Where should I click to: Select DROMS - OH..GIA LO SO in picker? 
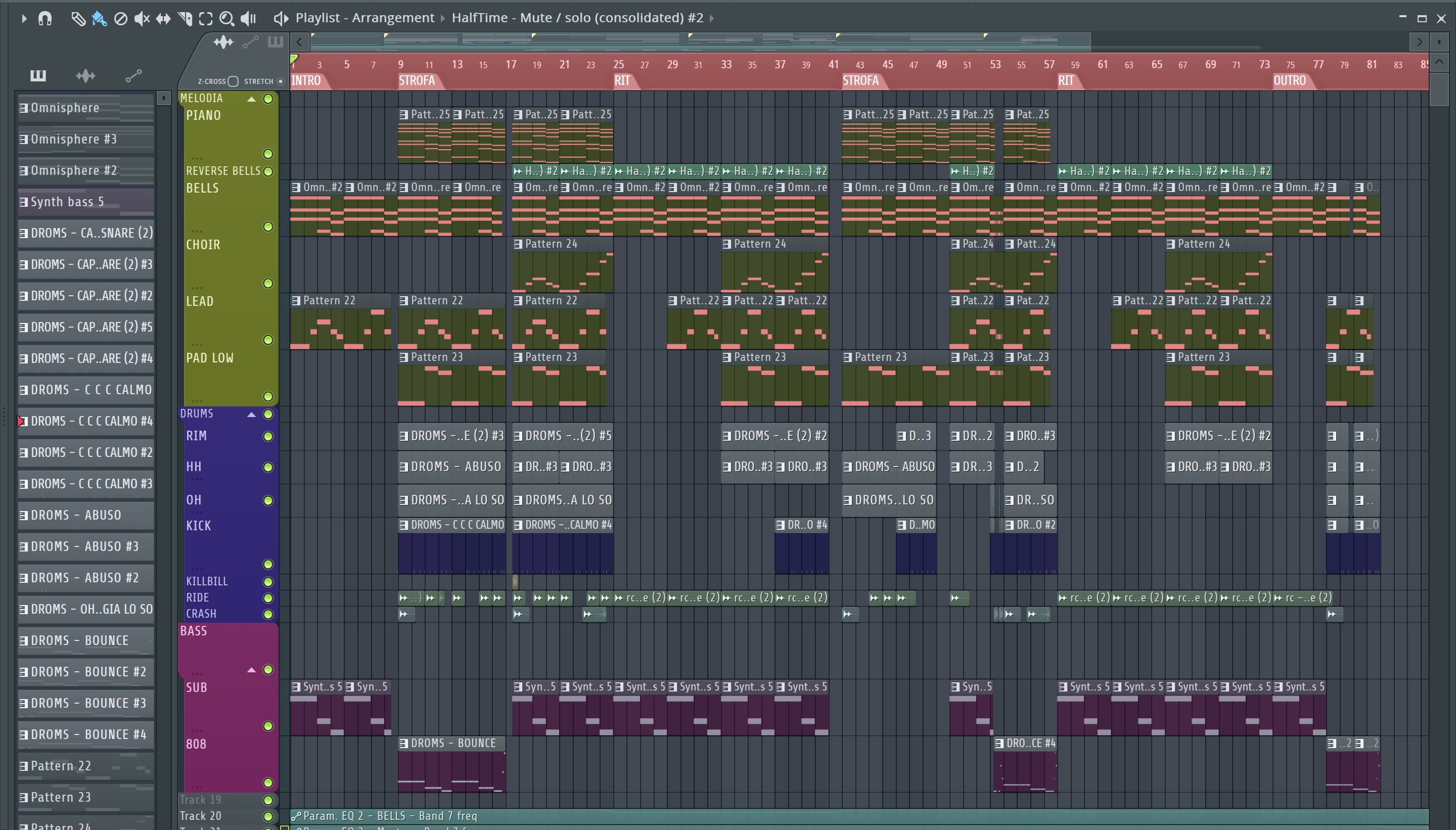(x=85, y=610)
